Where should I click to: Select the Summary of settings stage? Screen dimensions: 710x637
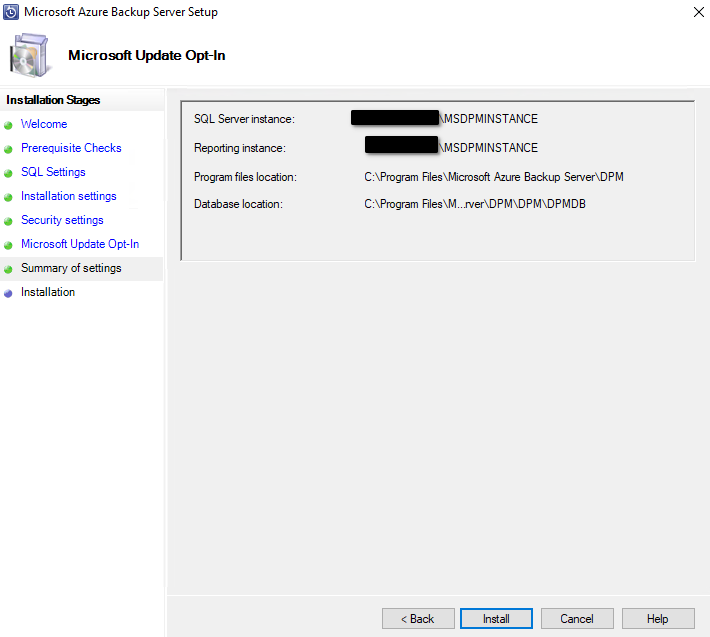click(71, 268)
